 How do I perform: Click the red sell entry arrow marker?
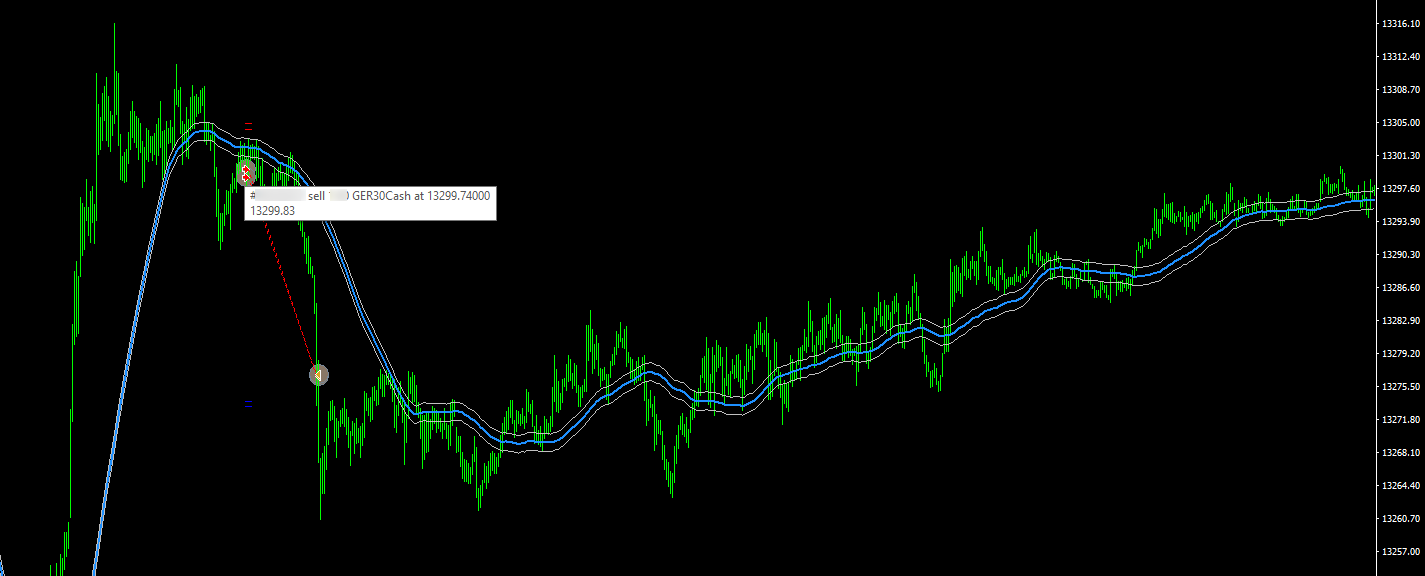(246, 173)
